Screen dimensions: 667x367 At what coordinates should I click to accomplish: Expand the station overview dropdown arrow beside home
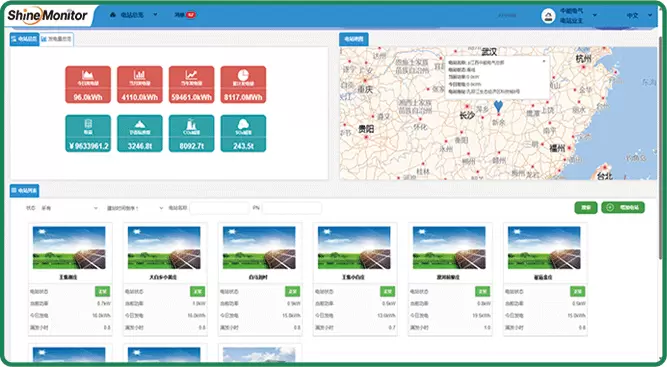155,15
